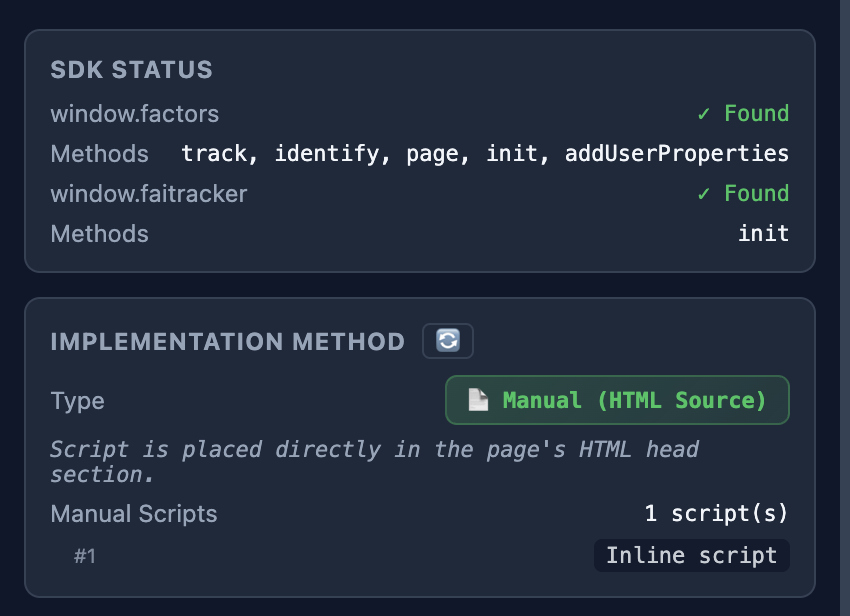Click the Manual Scripts label
Viewport: 850px width, 616px height.
tap(133, 514)
